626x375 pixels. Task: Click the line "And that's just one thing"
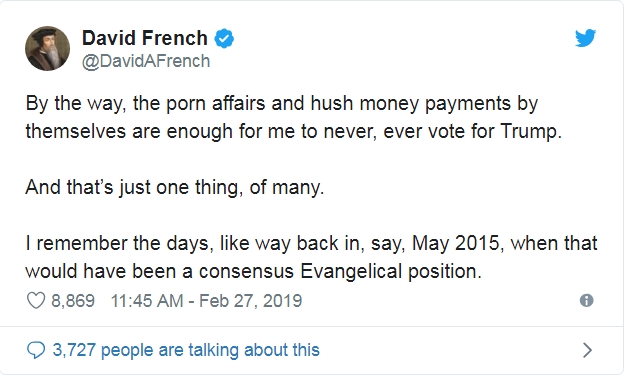click(x=174, y=187)
